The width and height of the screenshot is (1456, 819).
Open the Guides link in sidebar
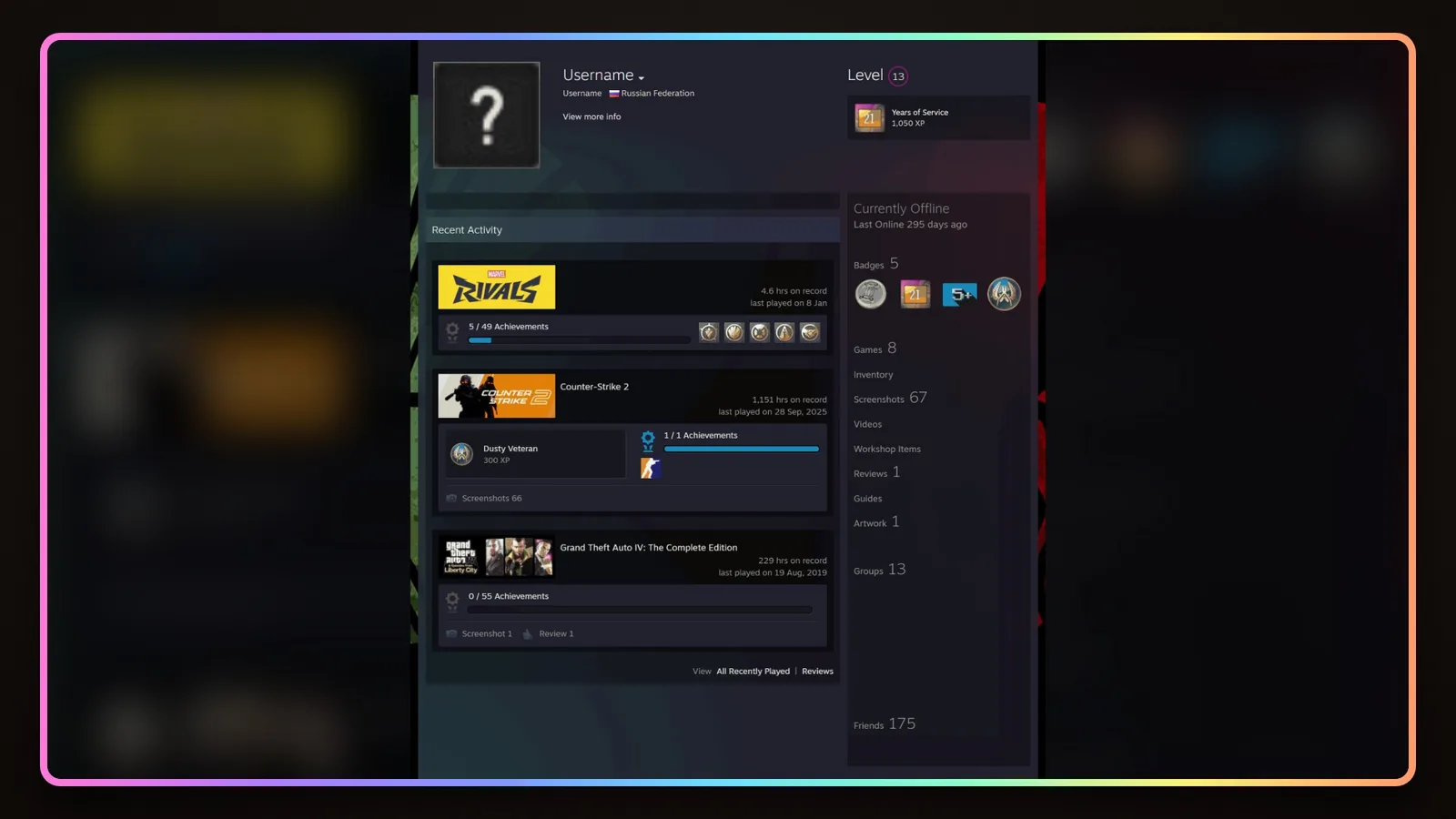[867, 499]
